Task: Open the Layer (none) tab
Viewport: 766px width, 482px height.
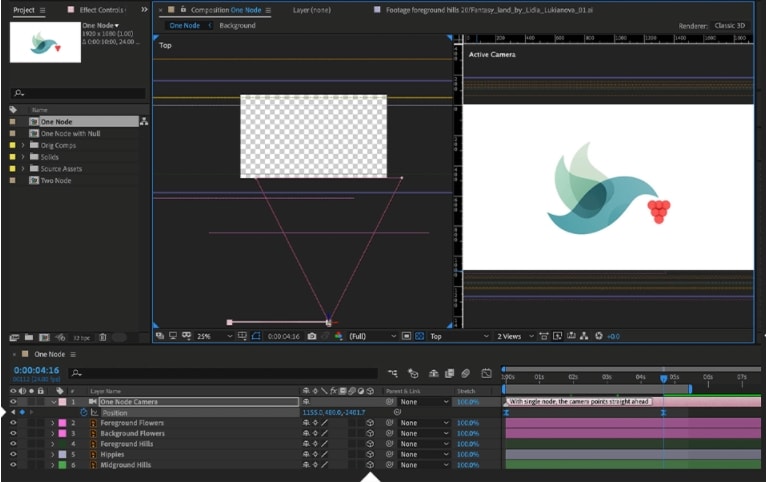Action: (x=312, y=10)
